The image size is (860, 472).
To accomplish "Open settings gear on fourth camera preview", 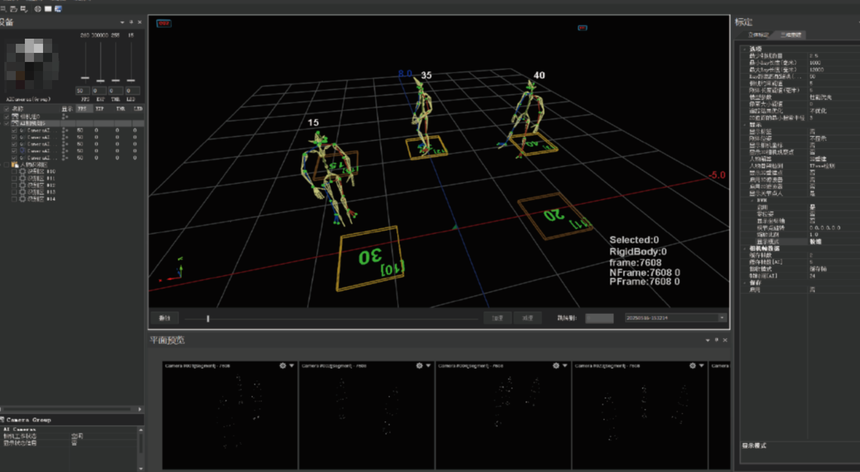I will point(692,366).
